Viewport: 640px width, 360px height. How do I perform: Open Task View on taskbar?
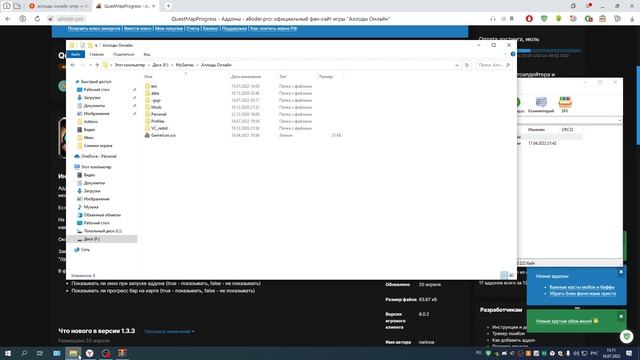pos(40,353)
